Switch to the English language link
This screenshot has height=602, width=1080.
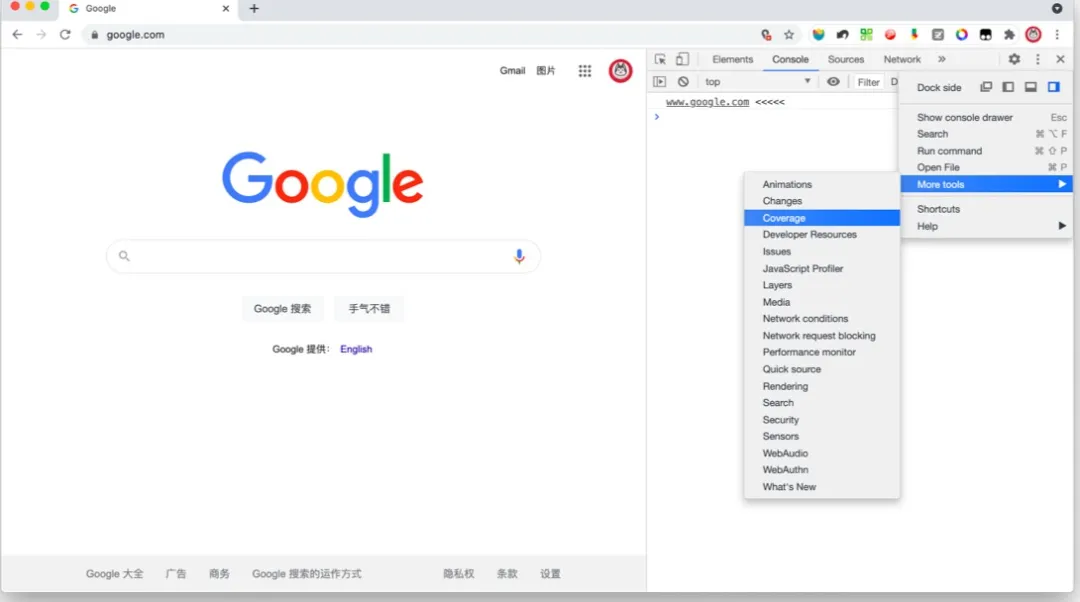[356, 349]
